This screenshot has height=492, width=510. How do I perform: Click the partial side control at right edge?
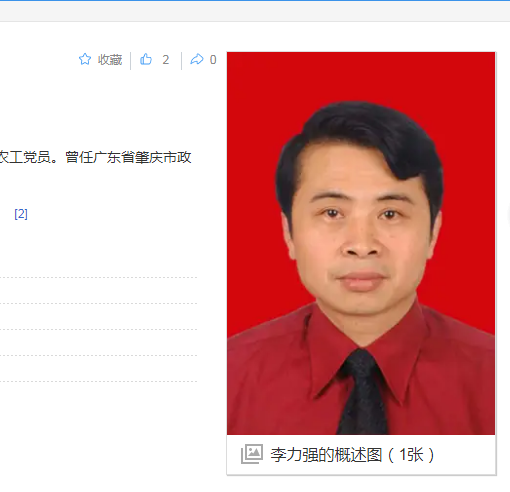[508, 216]
